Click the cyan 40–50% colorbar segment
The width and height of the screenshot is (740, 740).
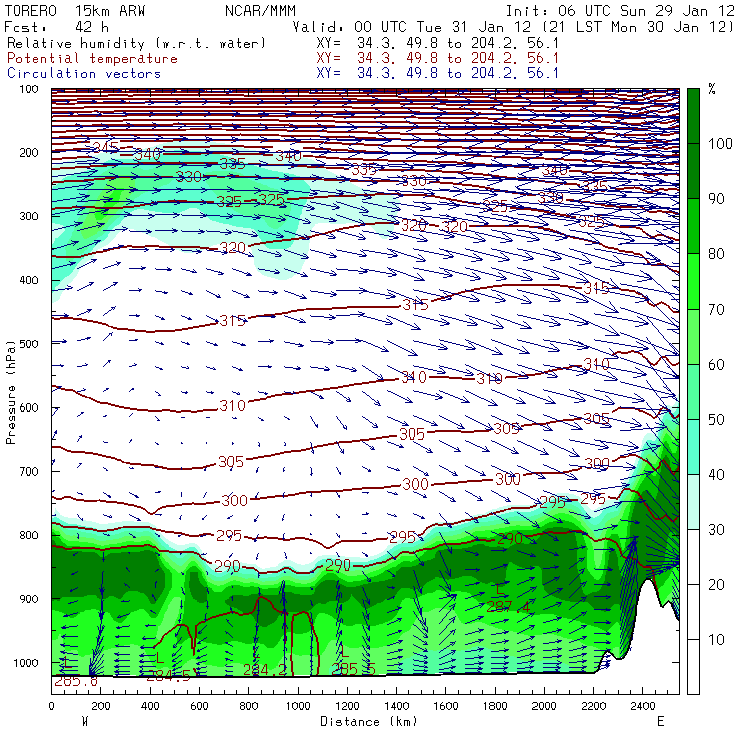pyautogui.click(x=693, y=446)
